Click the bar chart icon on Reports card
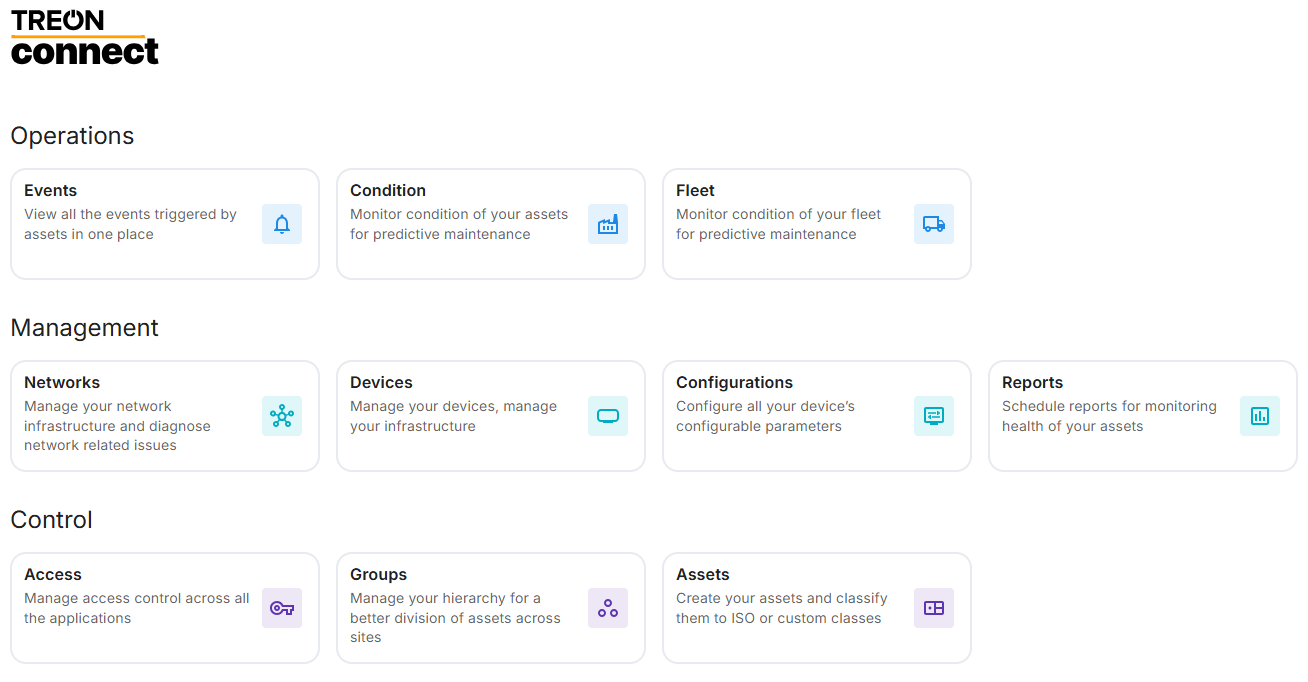Screen dimensions: 1308x682 pos(1260,416)
